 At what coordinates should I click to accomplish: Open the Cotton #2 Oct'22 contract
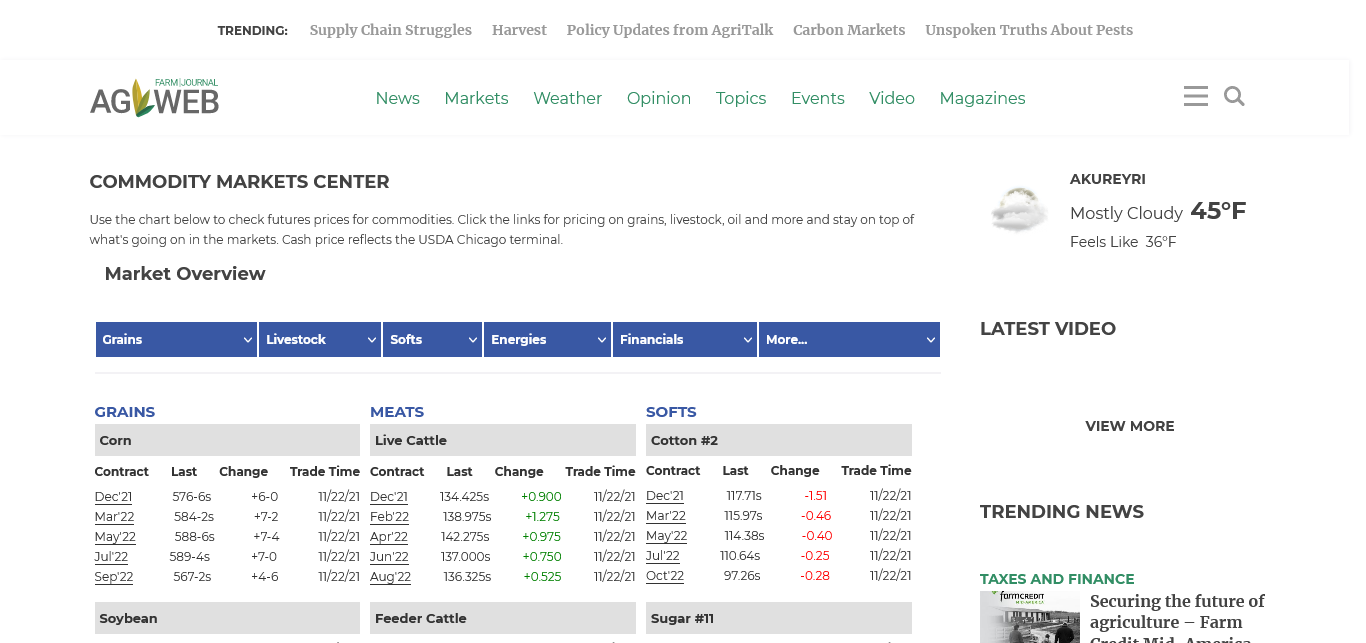665,576
